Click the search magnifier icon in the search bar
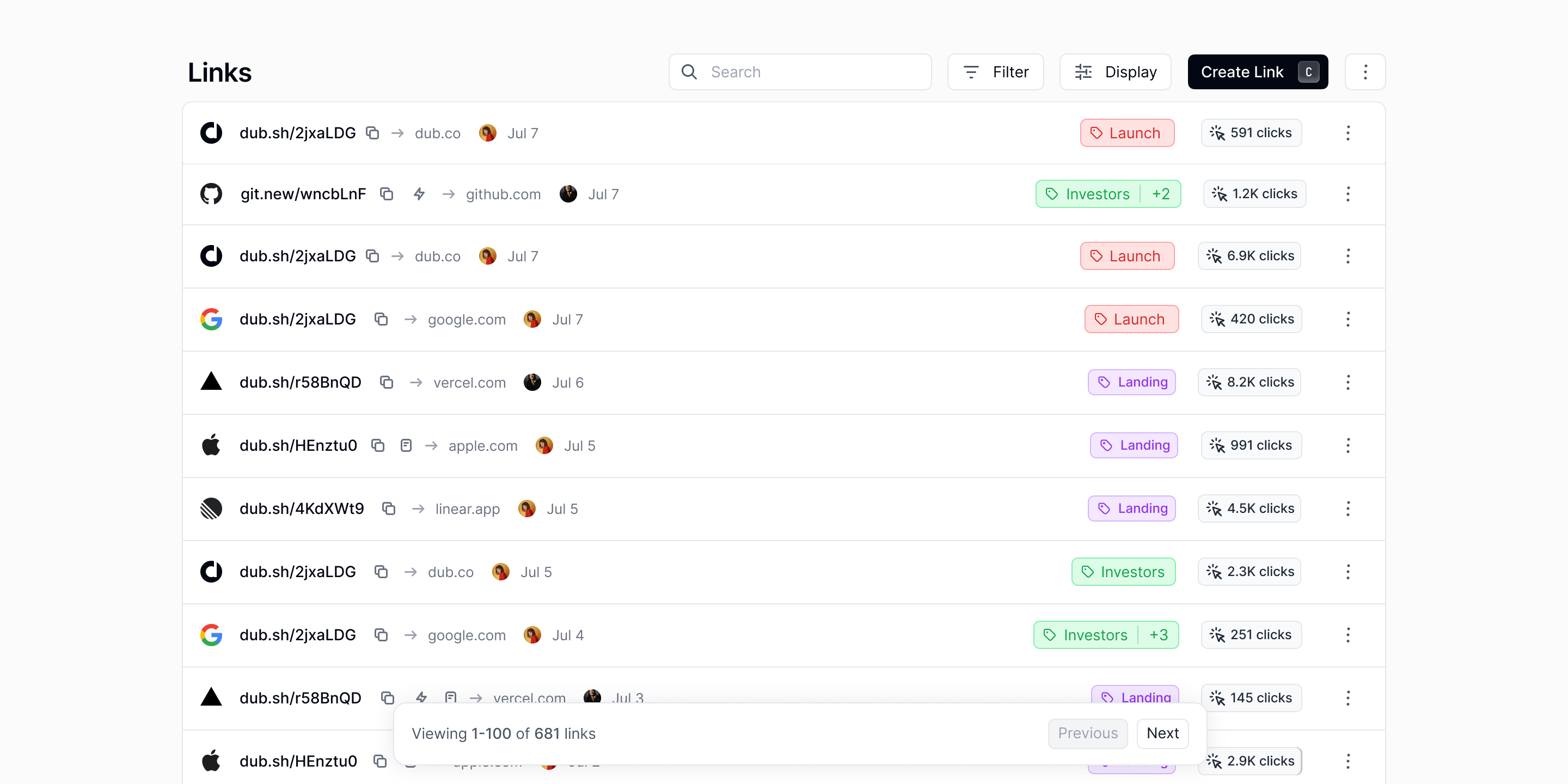 (x=688, y=71)
